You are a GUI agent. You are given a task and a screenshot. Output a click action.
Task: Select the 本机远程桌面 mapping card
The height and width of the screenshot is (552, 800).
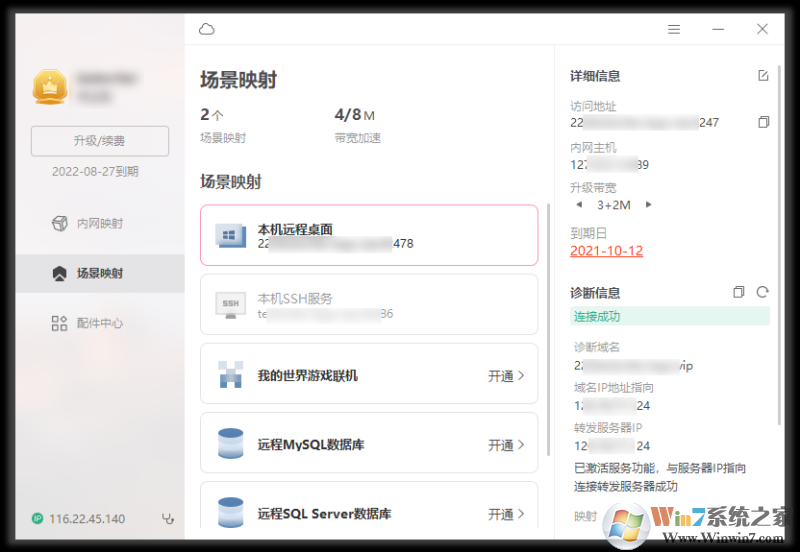click(369, 236)
